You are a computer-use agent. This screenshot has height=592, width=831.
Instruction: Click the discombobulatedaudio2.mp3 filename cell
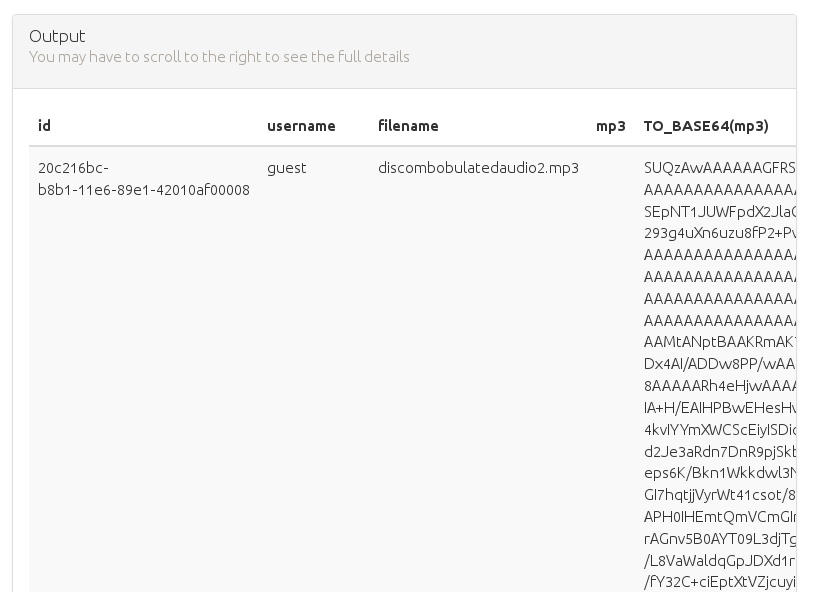tap(478, 168)
